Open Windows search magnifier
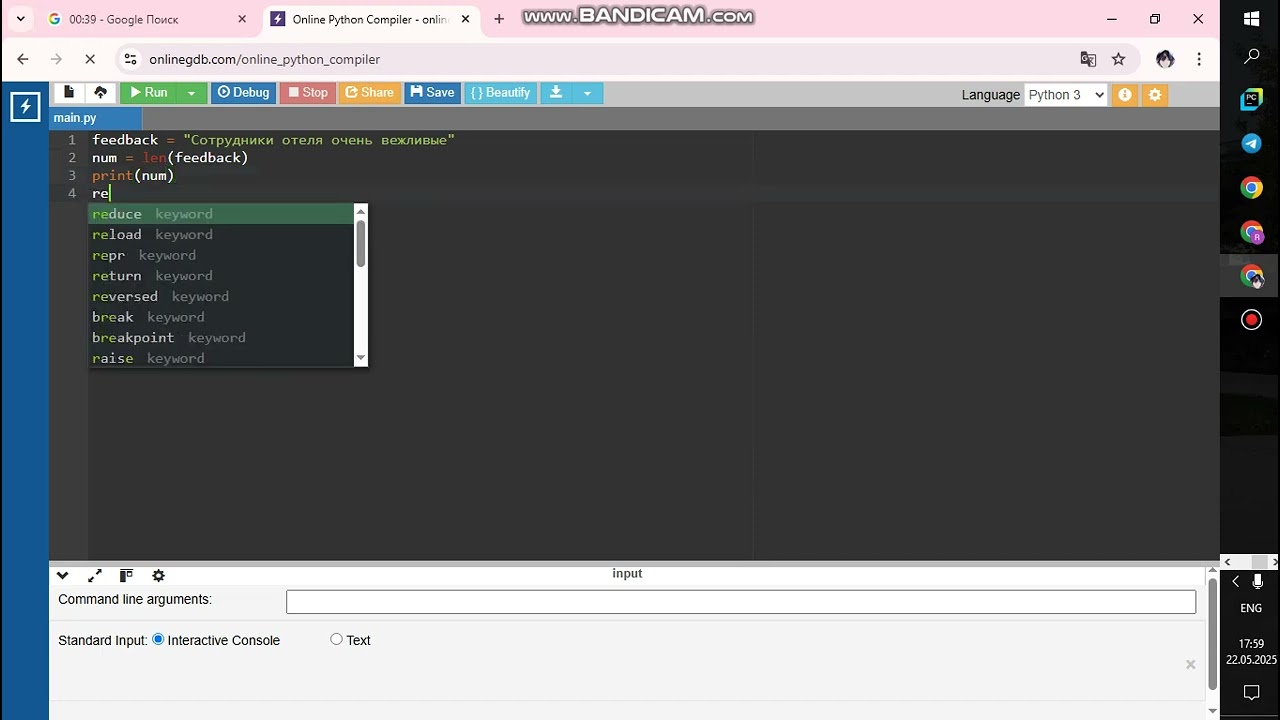This screenshot has height=720, width=1280. (x=1251, y=57)
